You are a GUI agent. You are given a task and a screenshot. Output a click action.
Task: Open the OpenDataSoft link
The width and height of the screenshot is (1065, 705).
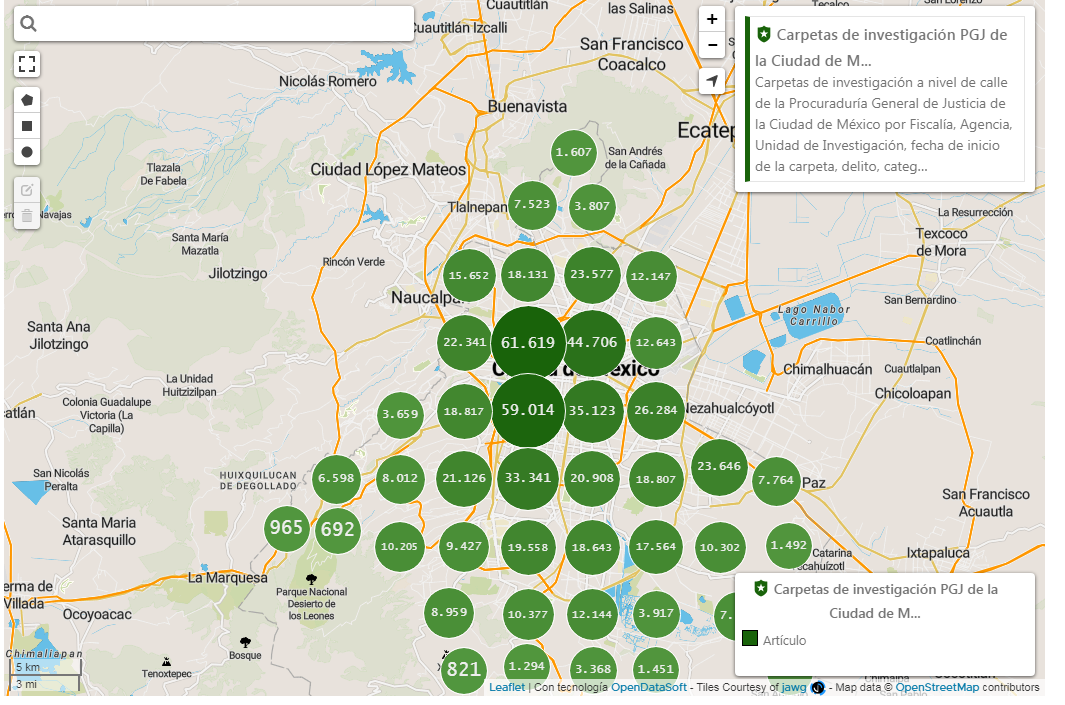(x=649, y=687)
